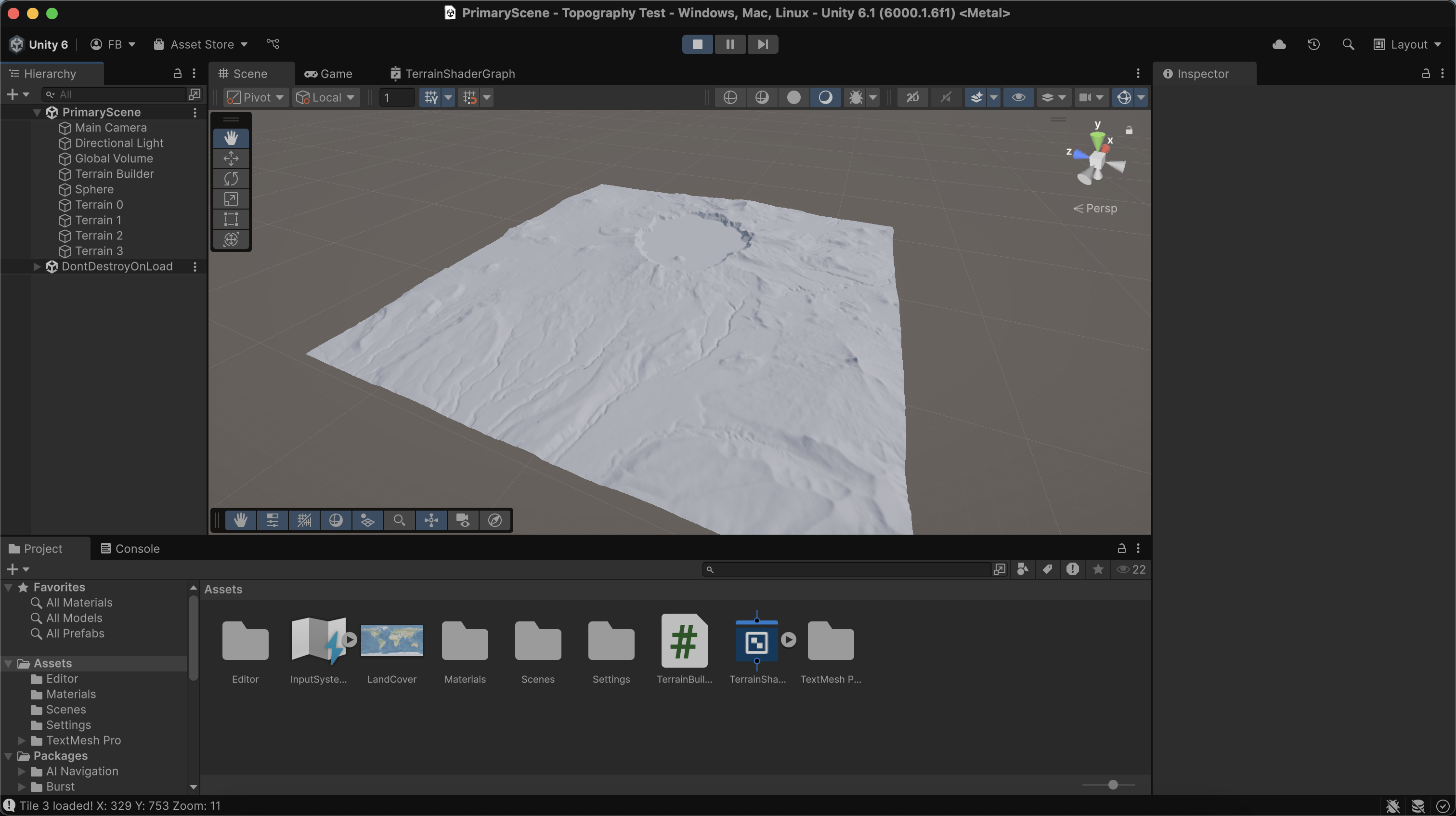Activate the View/Hand tool

click(x=231, y=137)
